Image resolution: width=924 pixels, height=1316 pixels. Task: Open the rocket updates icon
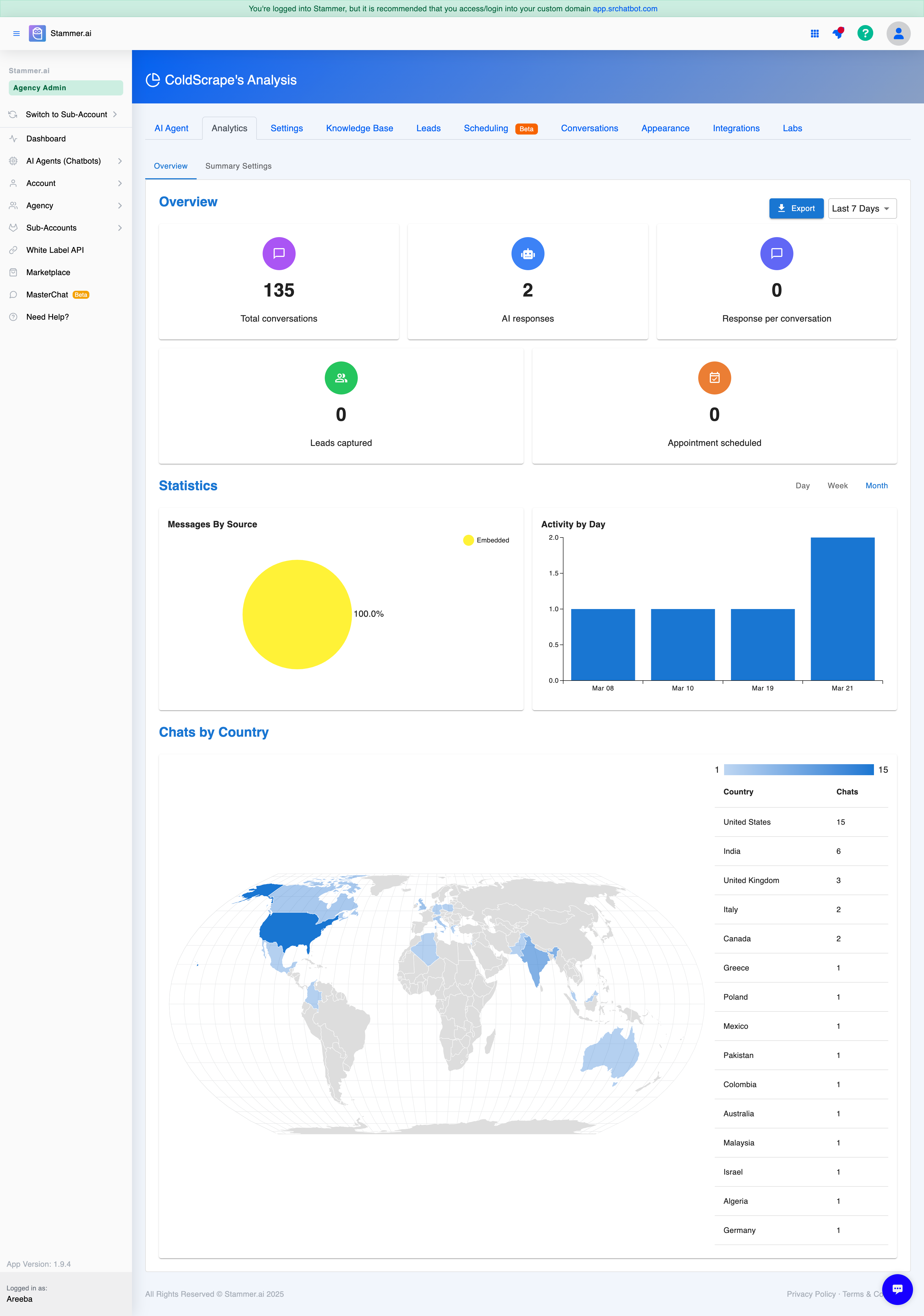point(839,33)
